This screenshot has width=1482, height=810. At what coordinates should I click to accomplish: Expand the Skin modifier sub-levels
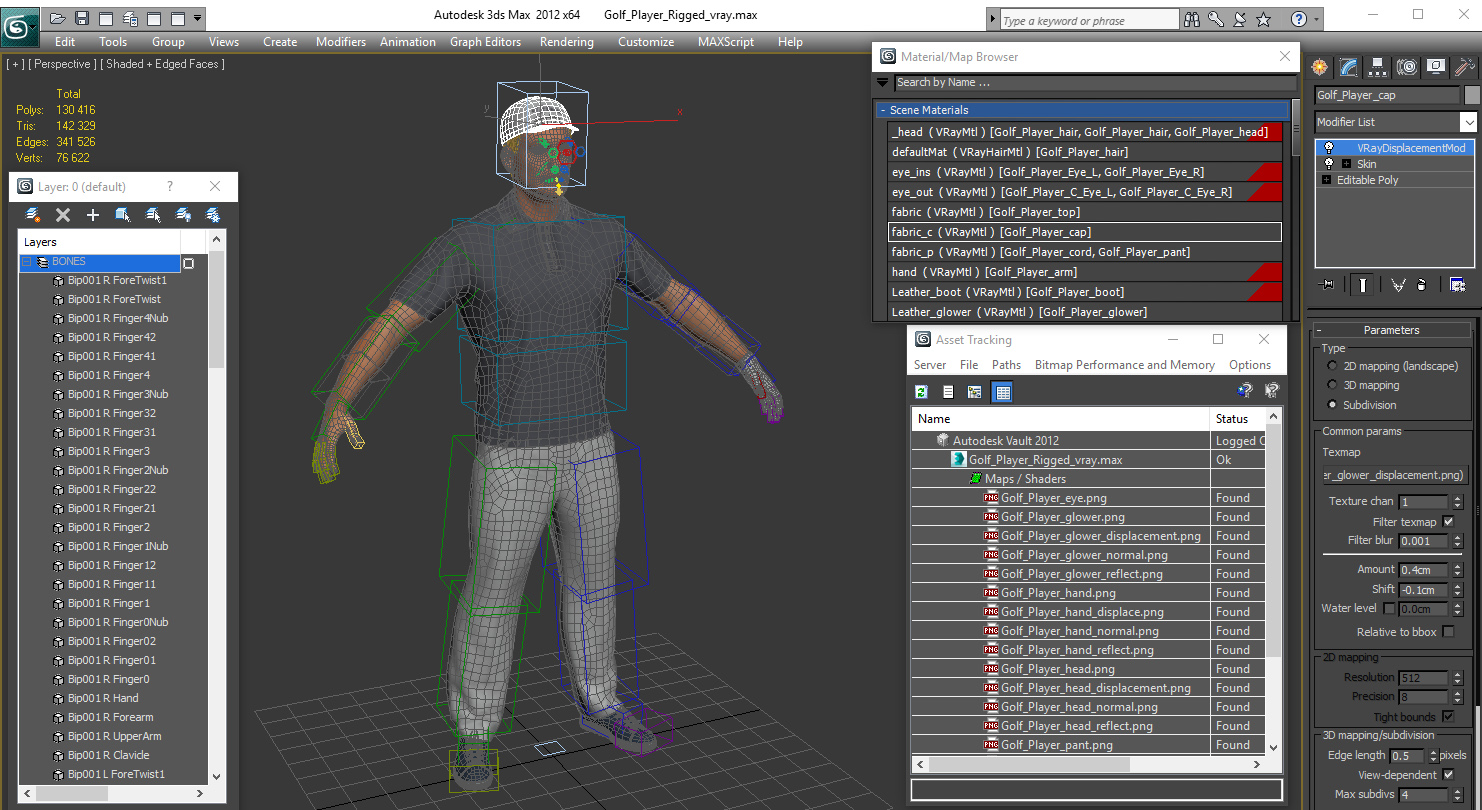pyautogui.click(x=1347, y=164)
